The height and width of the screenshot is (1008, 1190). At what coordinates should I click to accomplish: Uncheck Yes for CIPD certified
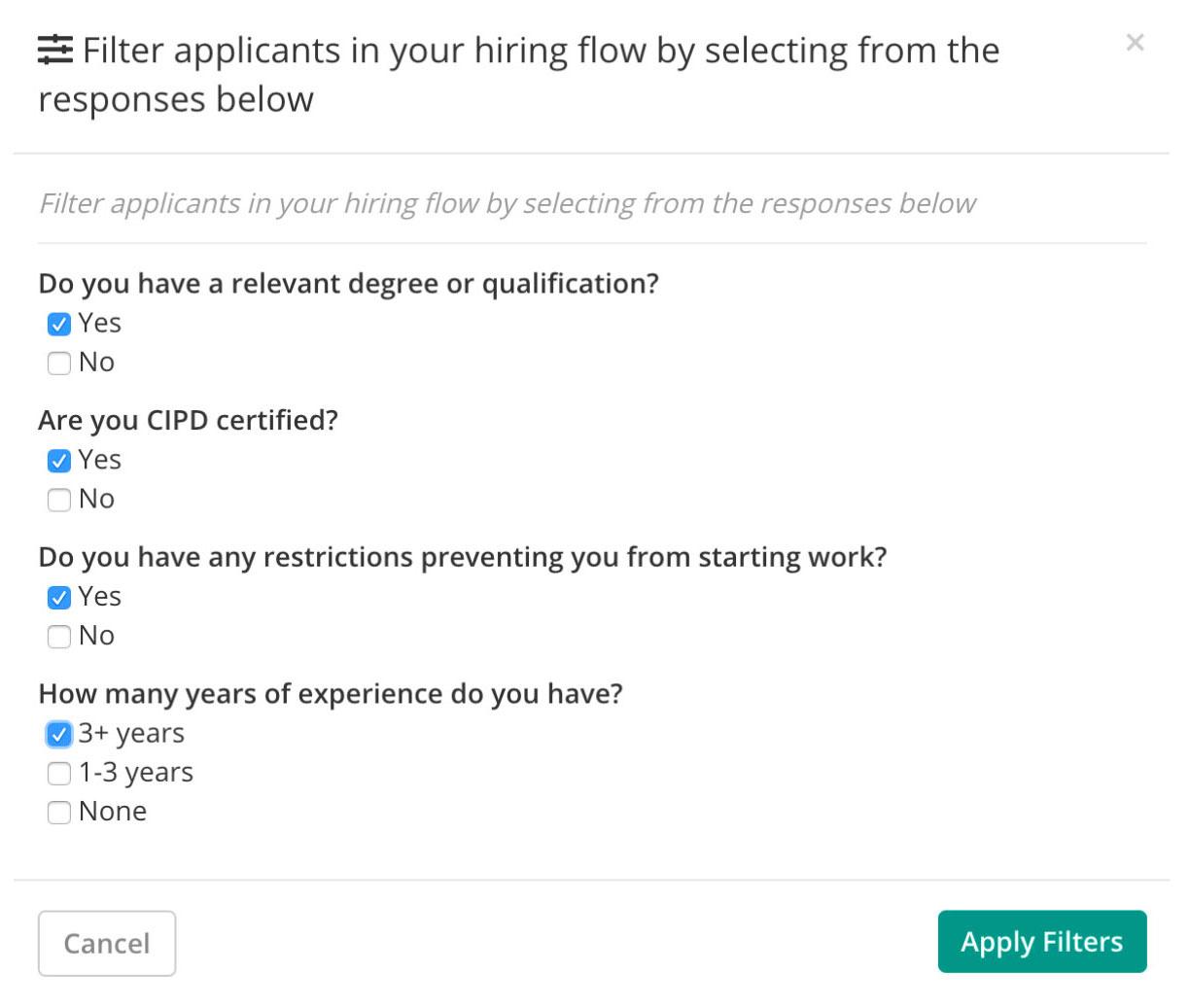[59, 461]
